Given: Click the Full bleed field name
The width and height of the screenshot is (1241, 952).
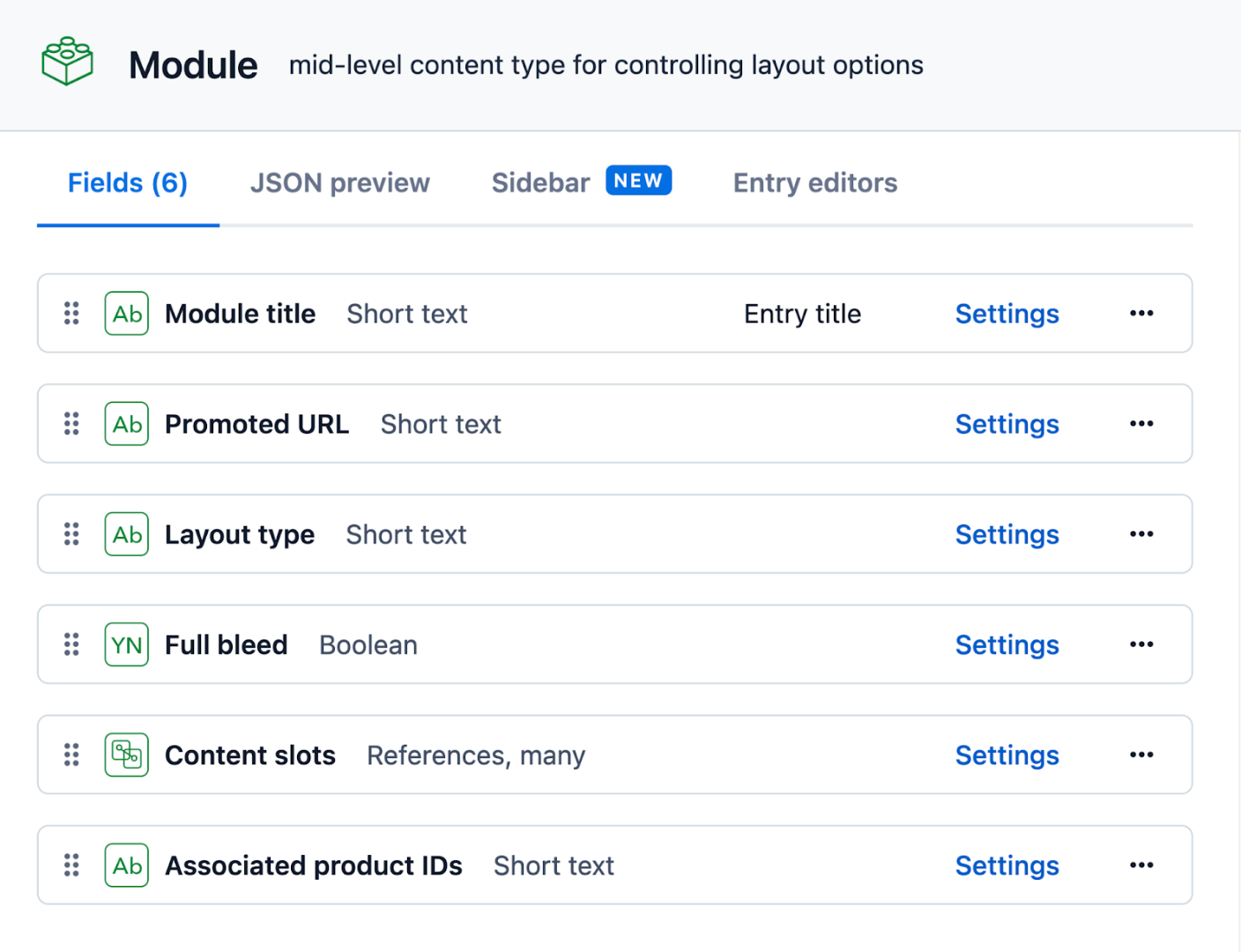Looking at the screenshot, I should pyautogui.click(x=227, y=644).
